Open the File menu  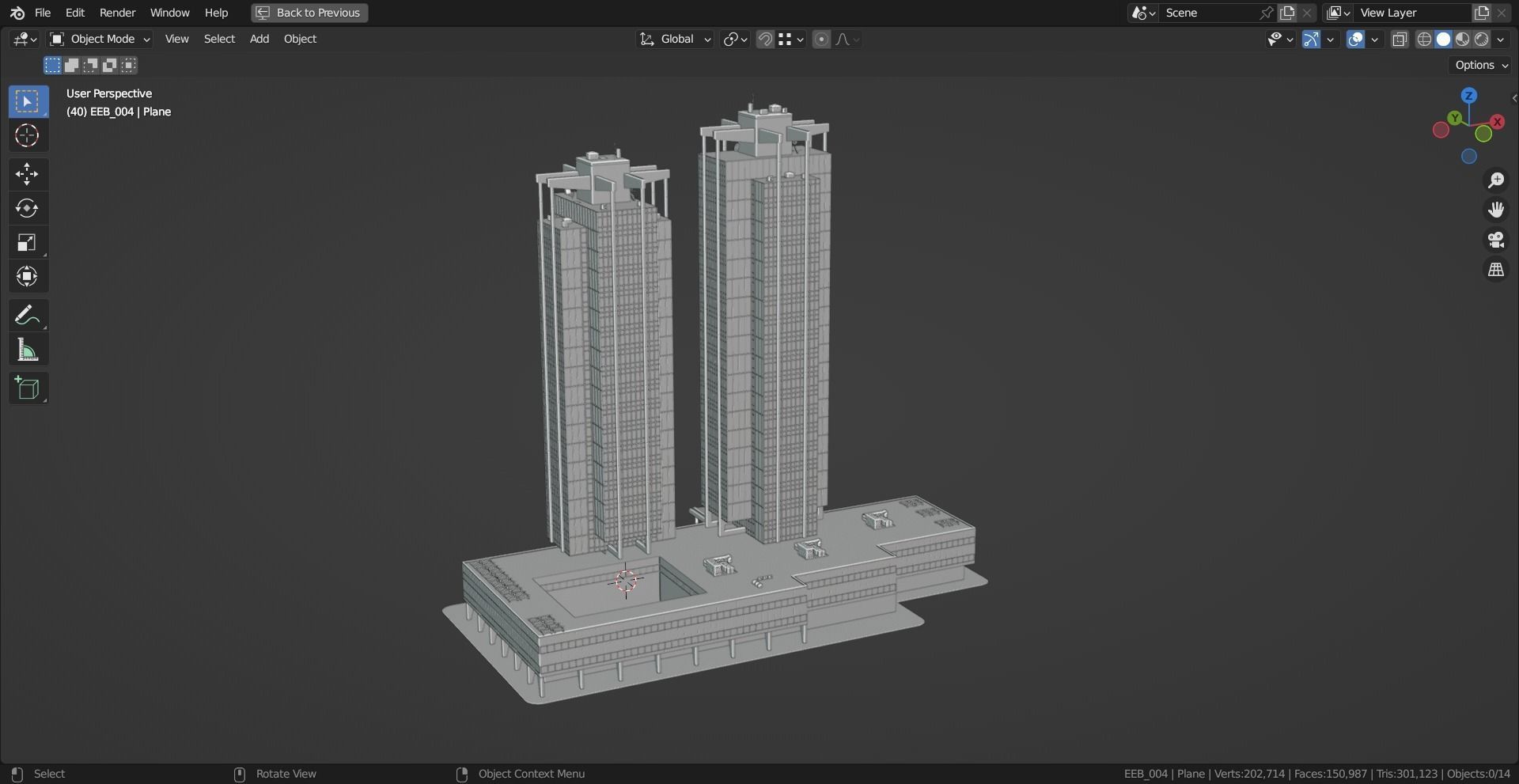pos(43,13)
